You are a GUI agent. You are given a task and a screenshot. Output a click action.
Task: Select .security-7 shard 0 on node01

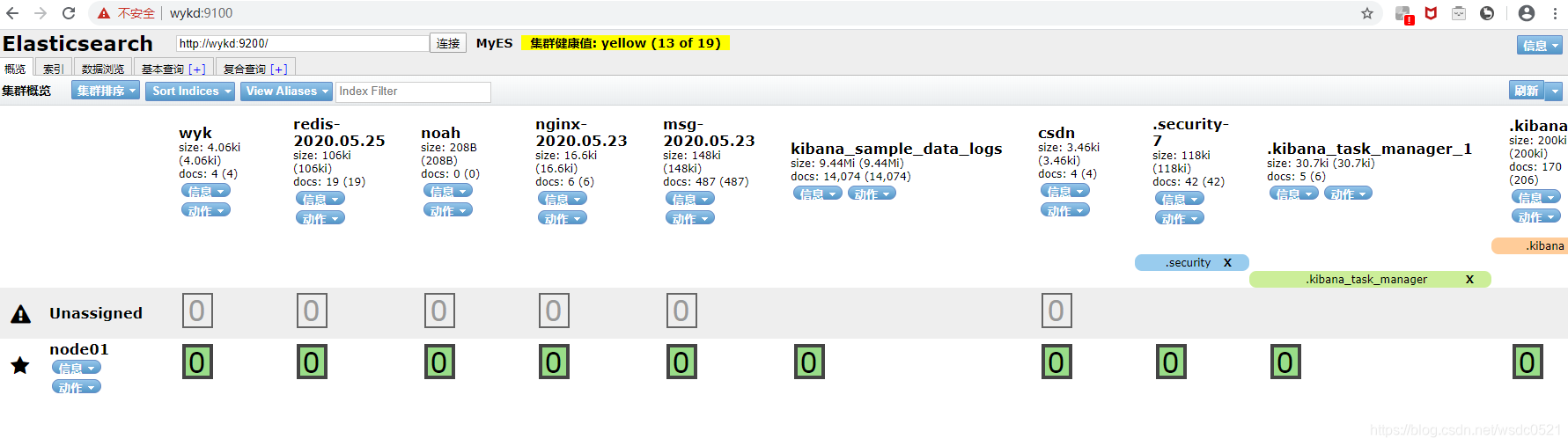click(x=1171, y=362)
